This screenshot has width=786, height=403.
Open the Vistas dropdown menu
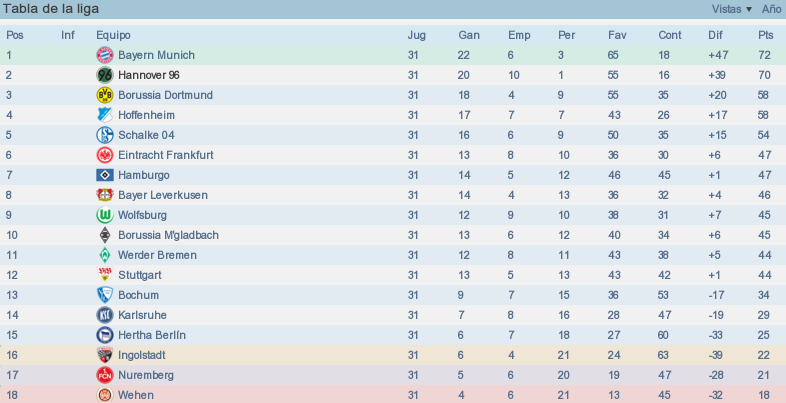[x=732, y=9]
